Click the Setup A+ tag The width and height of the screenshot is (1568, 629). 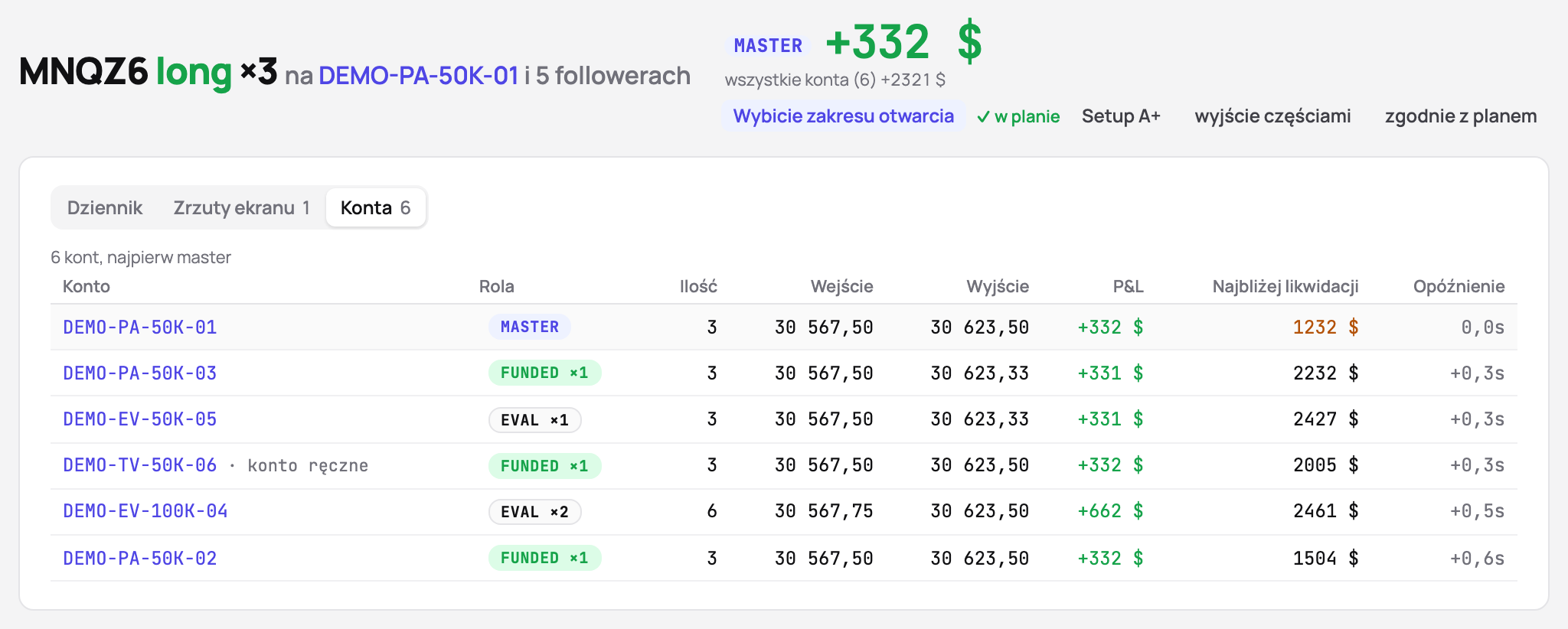(1121, 116)
